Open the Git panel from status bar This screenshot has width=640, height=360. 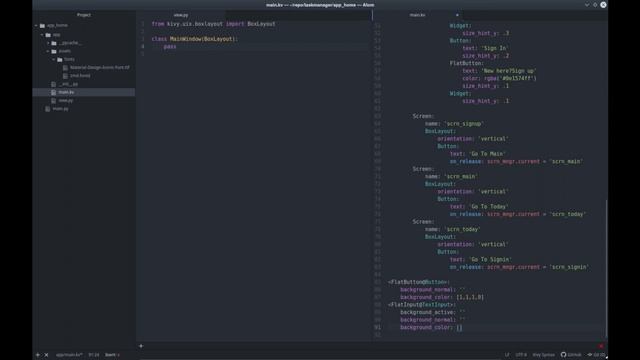596,355
